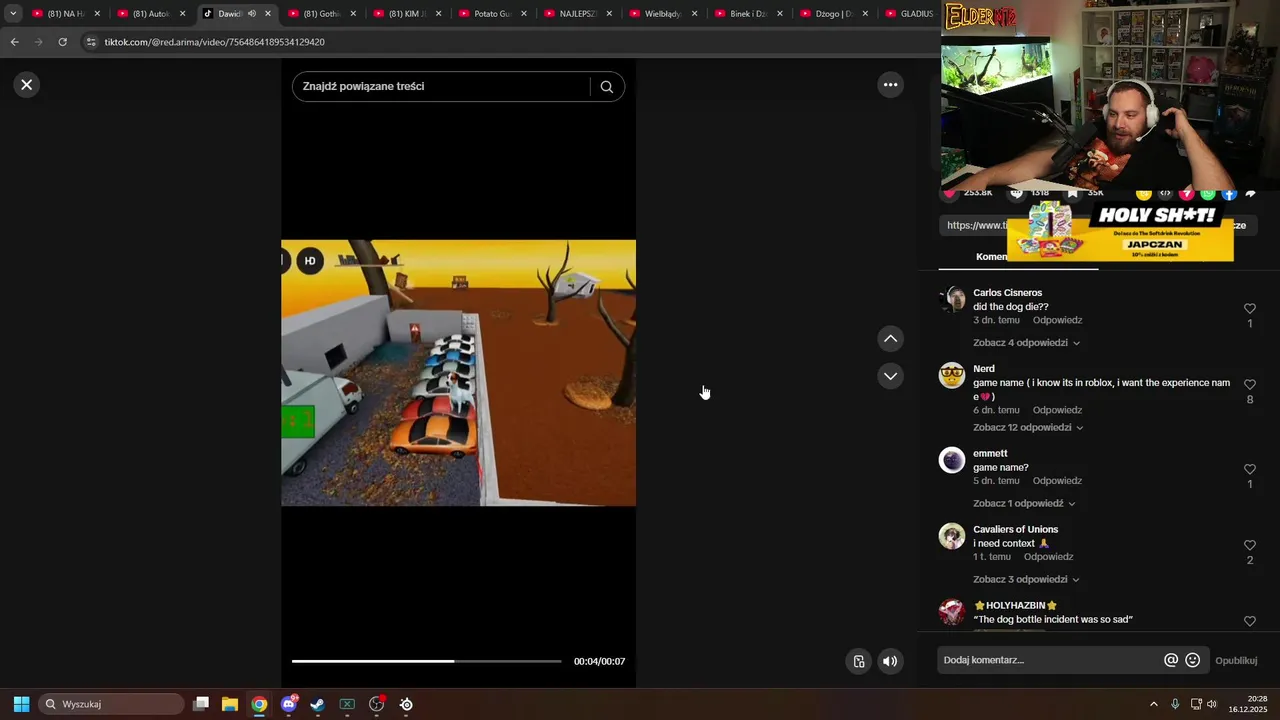
Task: Like Nerd's comment with heart
Action: click(x=1250, y=385)
